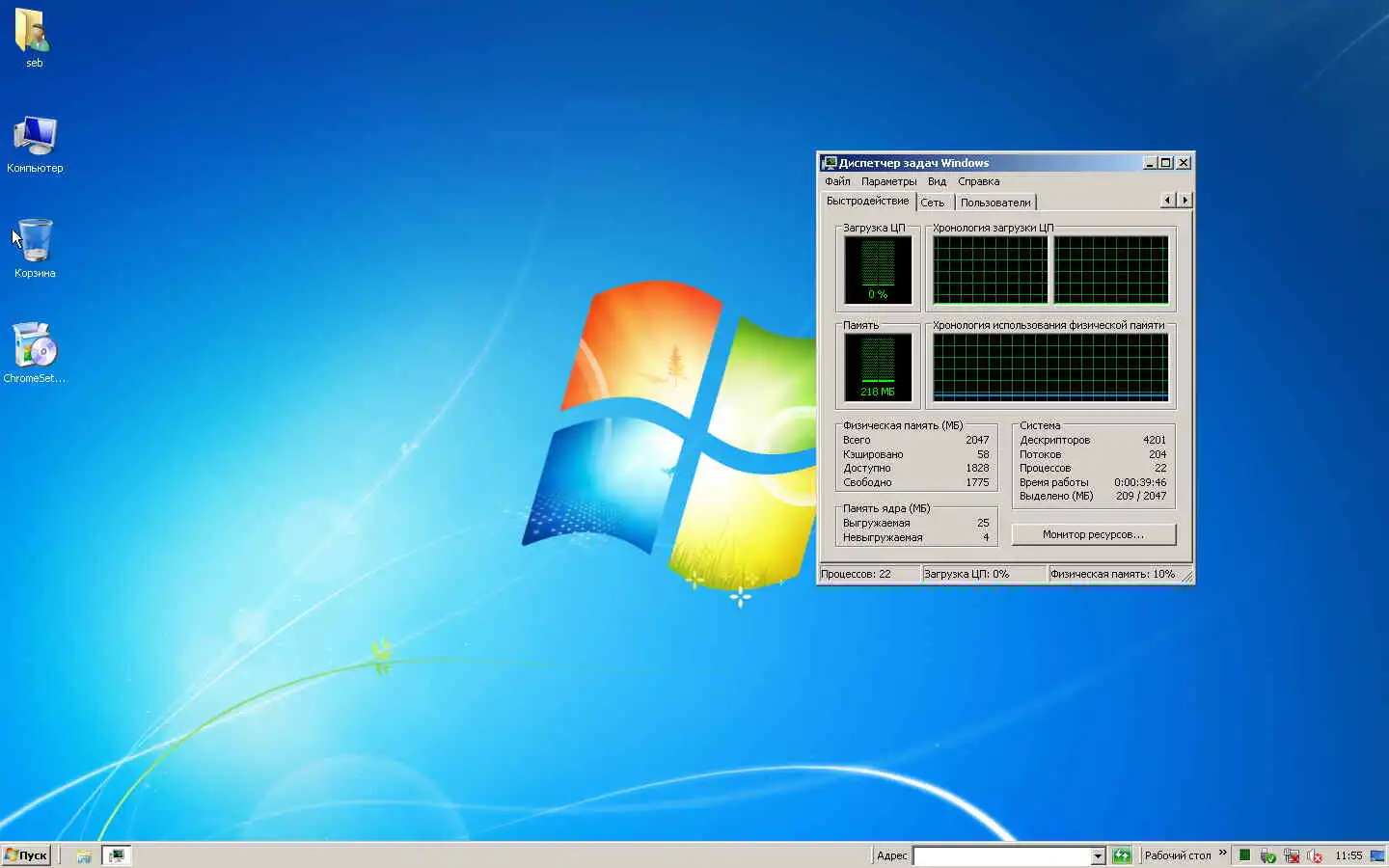Click inside the Адрес address input field
The width and height of the screenshot is (1389, 868).
pos(1001,855)
